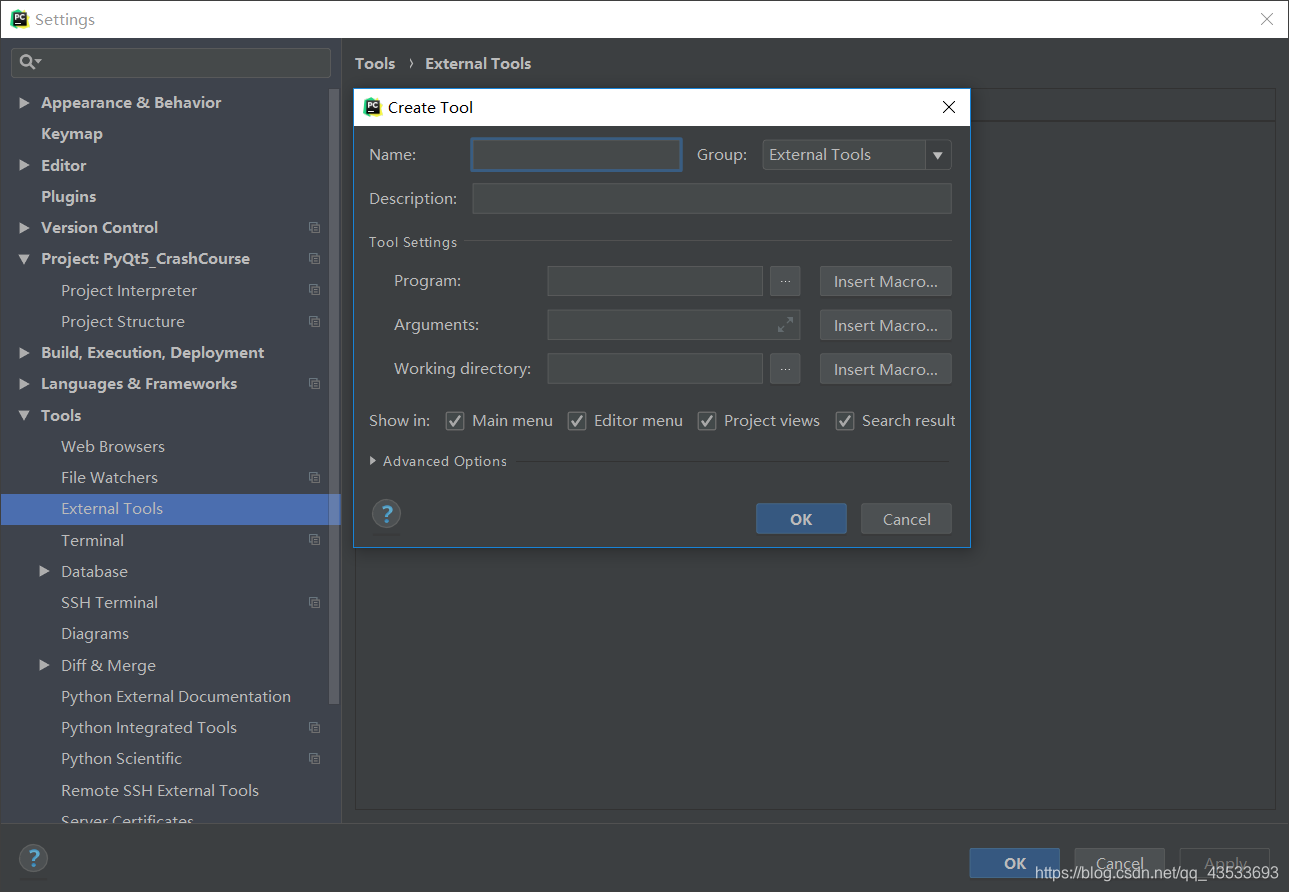The image size is (1289, 892).
Task: Click Tools breadcrumb in settings header
Action: click(x=375, y=64)
